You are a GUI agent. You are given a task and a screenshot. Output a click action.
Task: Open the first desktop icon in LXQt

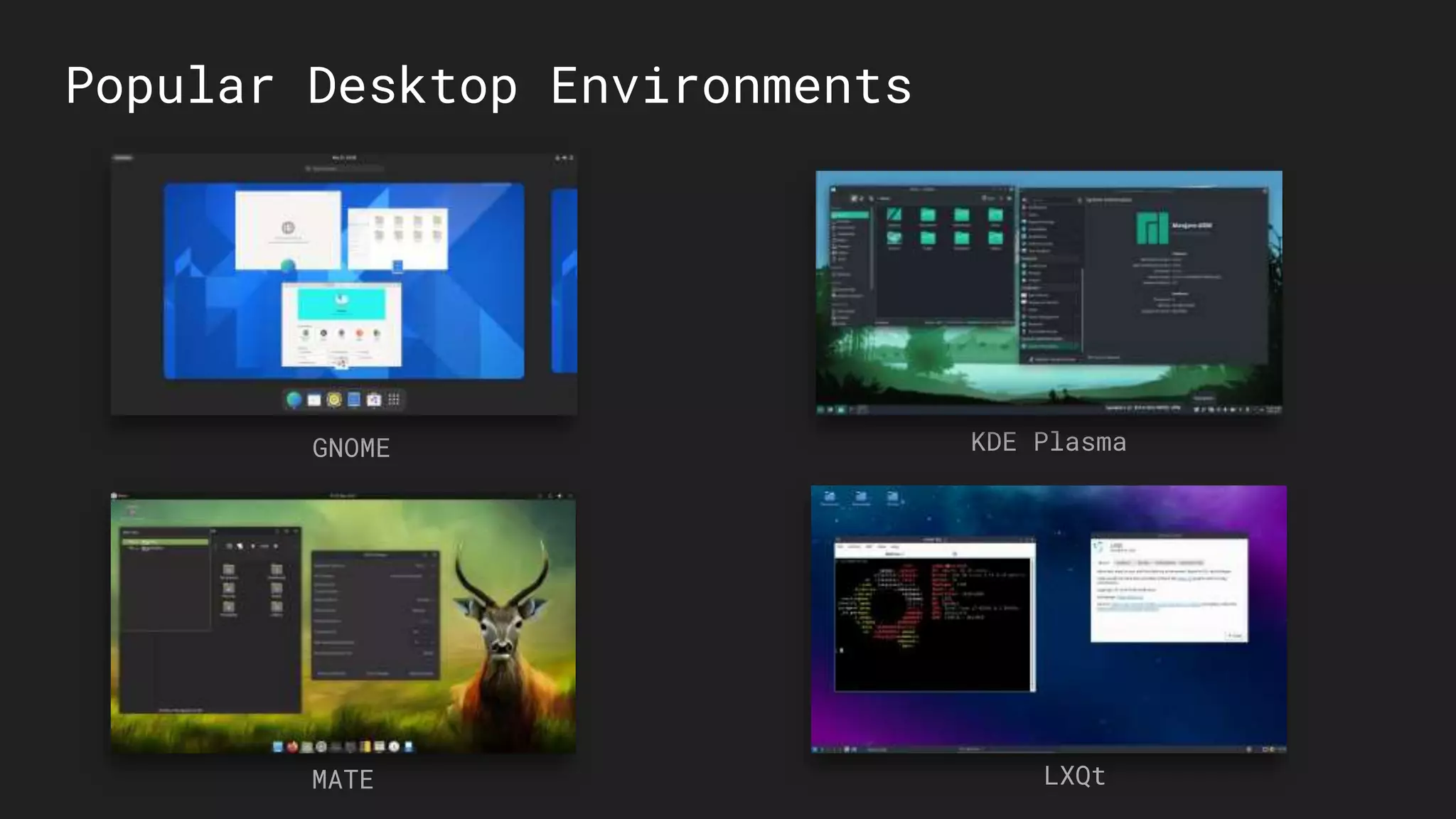[x=830, y=498]
